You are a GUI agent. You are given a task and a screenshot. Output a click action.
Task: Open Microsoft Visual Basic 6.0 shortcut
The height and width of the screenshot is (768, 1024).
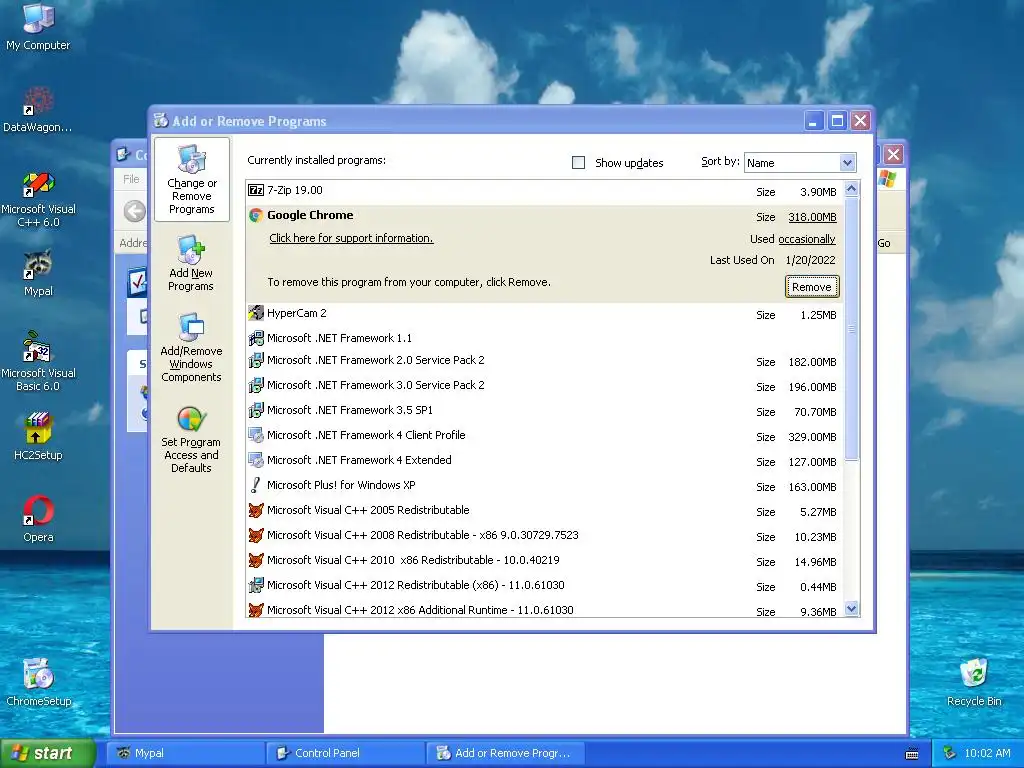click(x=38, y=361)
